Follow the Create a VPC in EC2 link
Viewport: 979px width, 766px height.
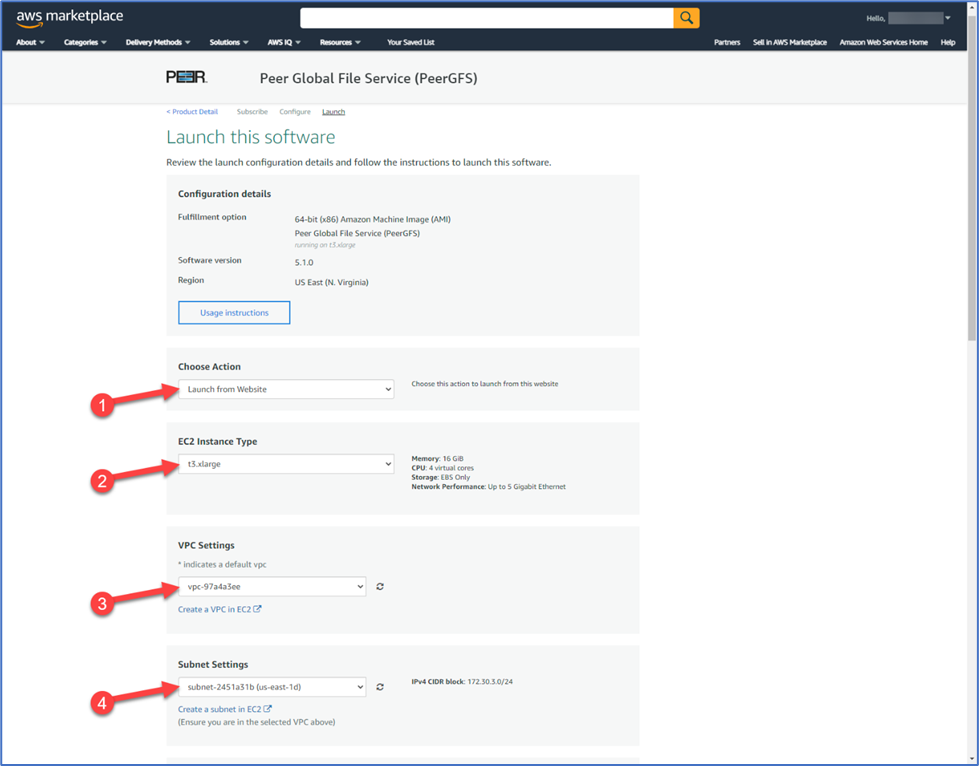[x=219, y=609]
